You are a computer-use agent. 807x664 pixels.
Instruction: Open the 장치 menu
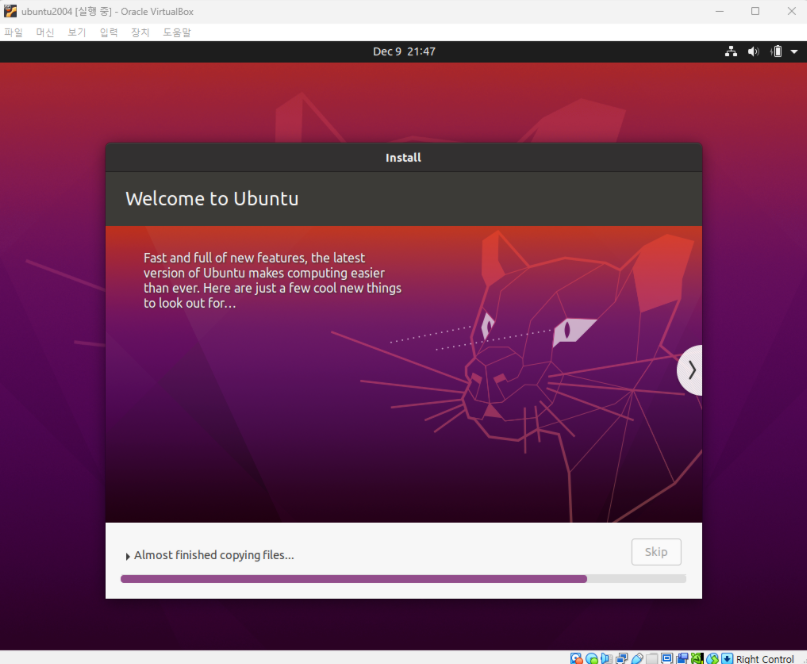coord(140,32)
